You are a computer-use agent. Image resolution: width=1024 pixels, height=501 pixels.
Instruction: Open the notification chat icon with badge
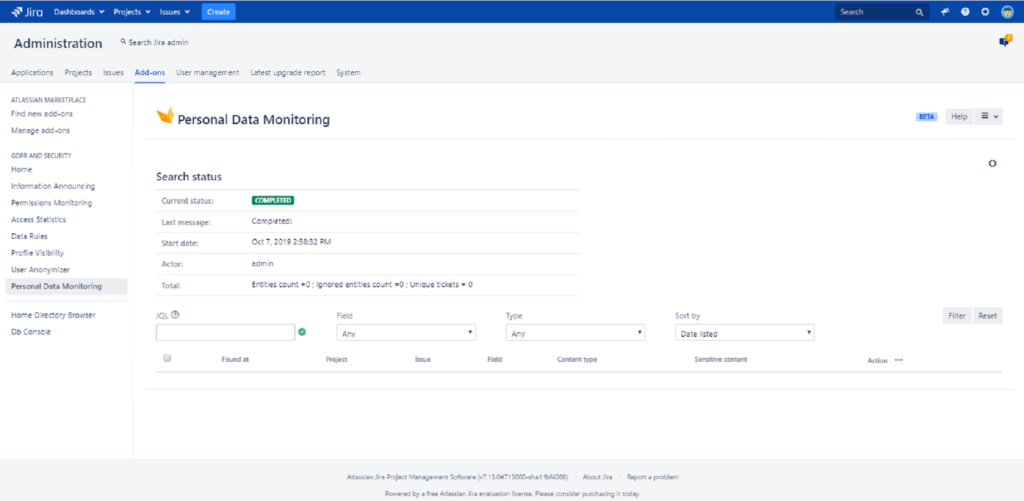click(x=1004, y=41)
